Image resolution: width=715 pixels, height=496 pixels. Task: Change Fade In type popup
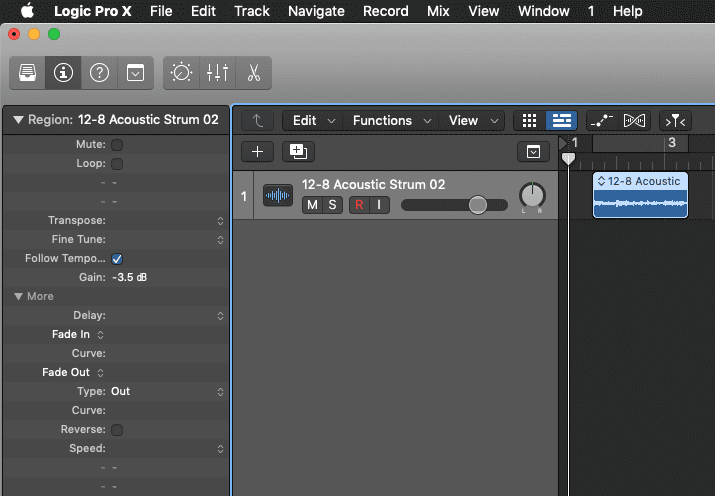click(100, 335)
